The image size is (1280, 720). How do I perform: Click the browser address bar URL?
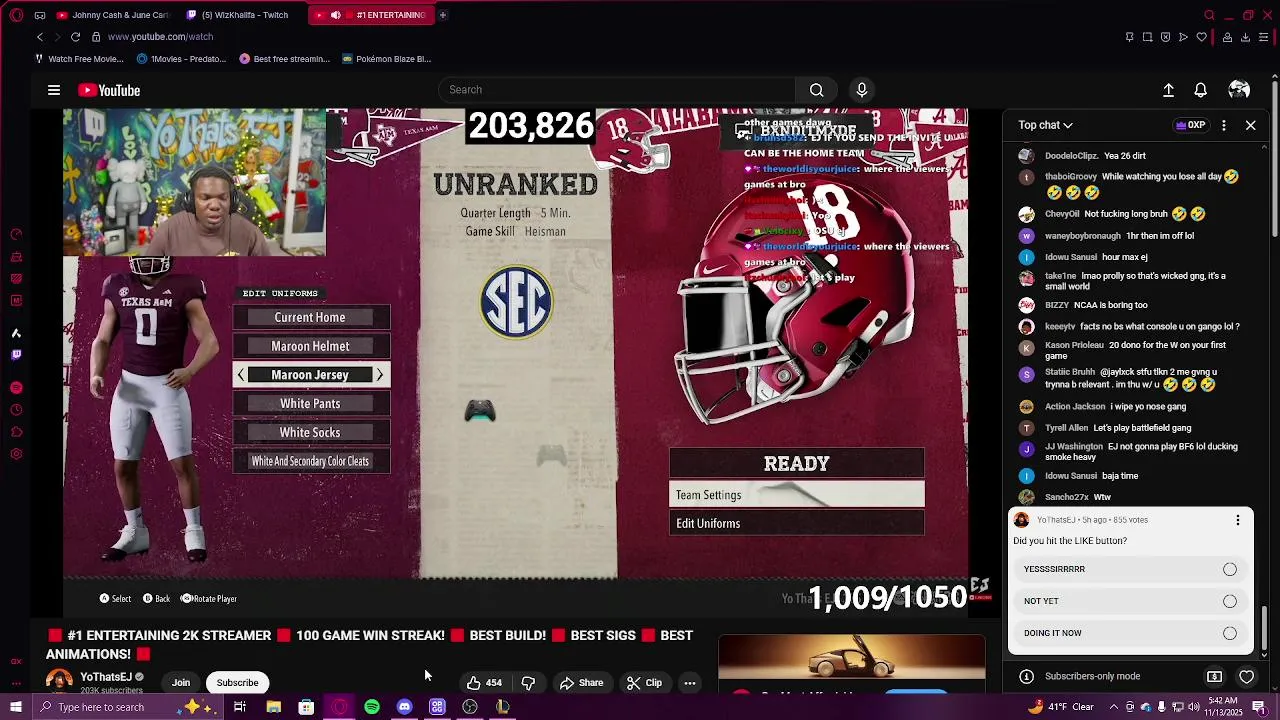click(x=160, y=37)
